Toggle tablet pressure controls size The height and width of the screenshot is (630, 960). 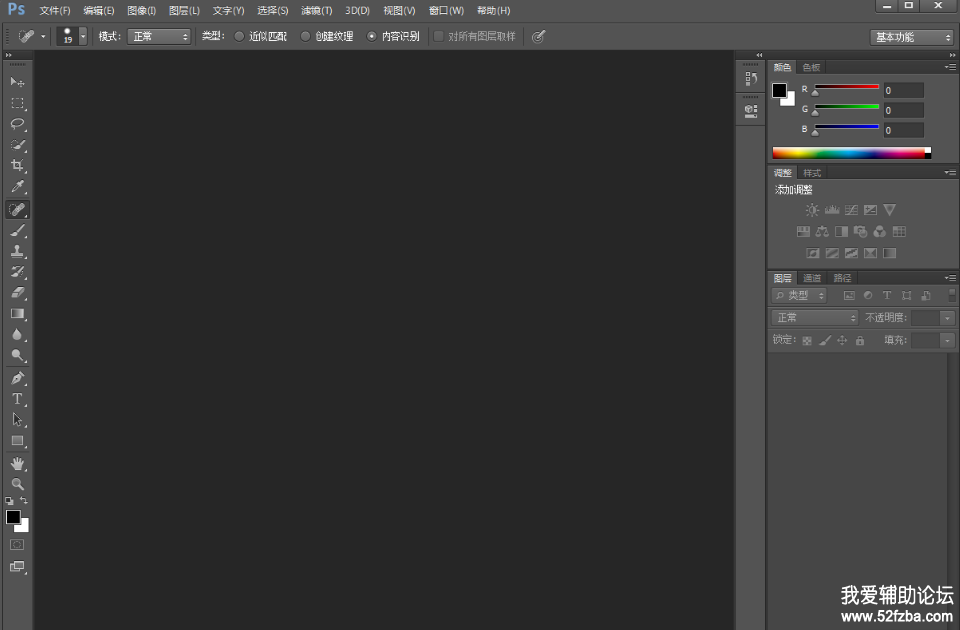pyautogui.click(x=538, y=37)
